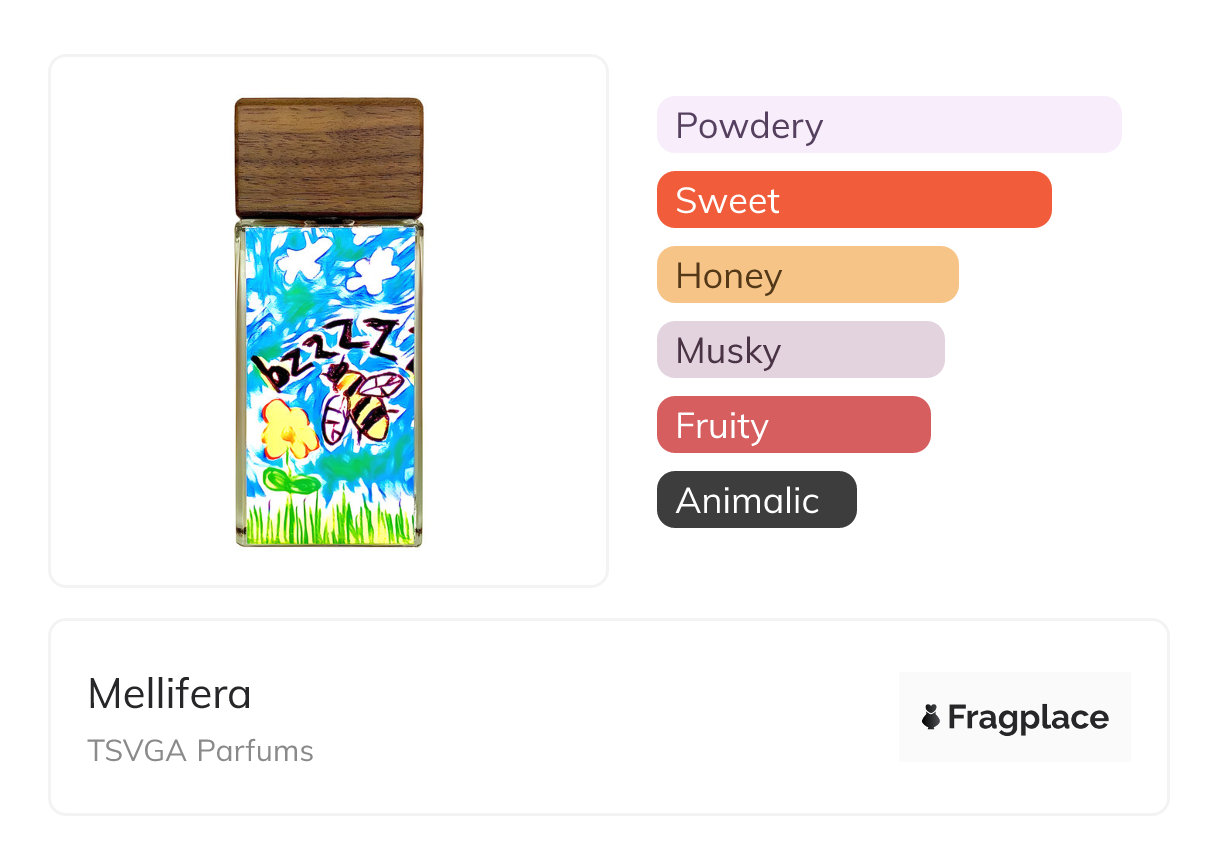The height and width of the screenshot is (864, 1218).
Task: Open the Mellifera perfume title
Action: 169,694
